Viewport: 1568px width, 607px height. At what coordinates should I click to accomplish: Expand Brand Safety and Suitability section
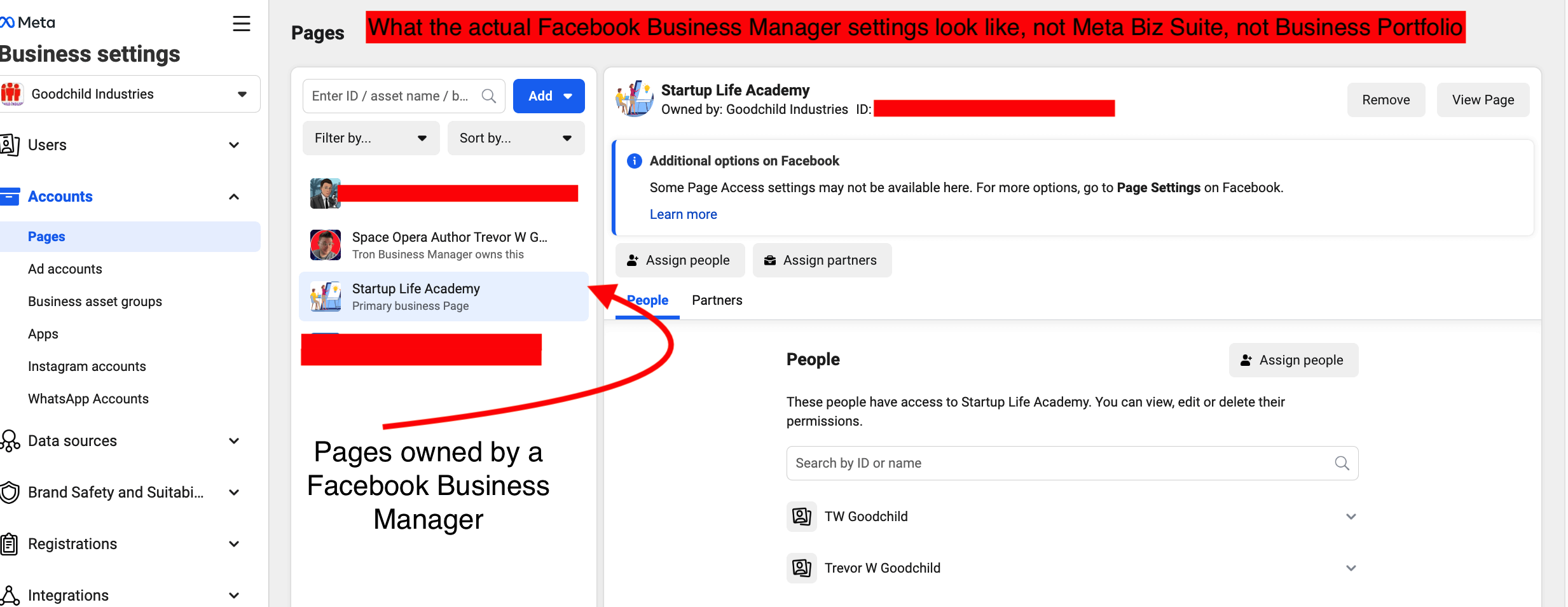[234, 492]
